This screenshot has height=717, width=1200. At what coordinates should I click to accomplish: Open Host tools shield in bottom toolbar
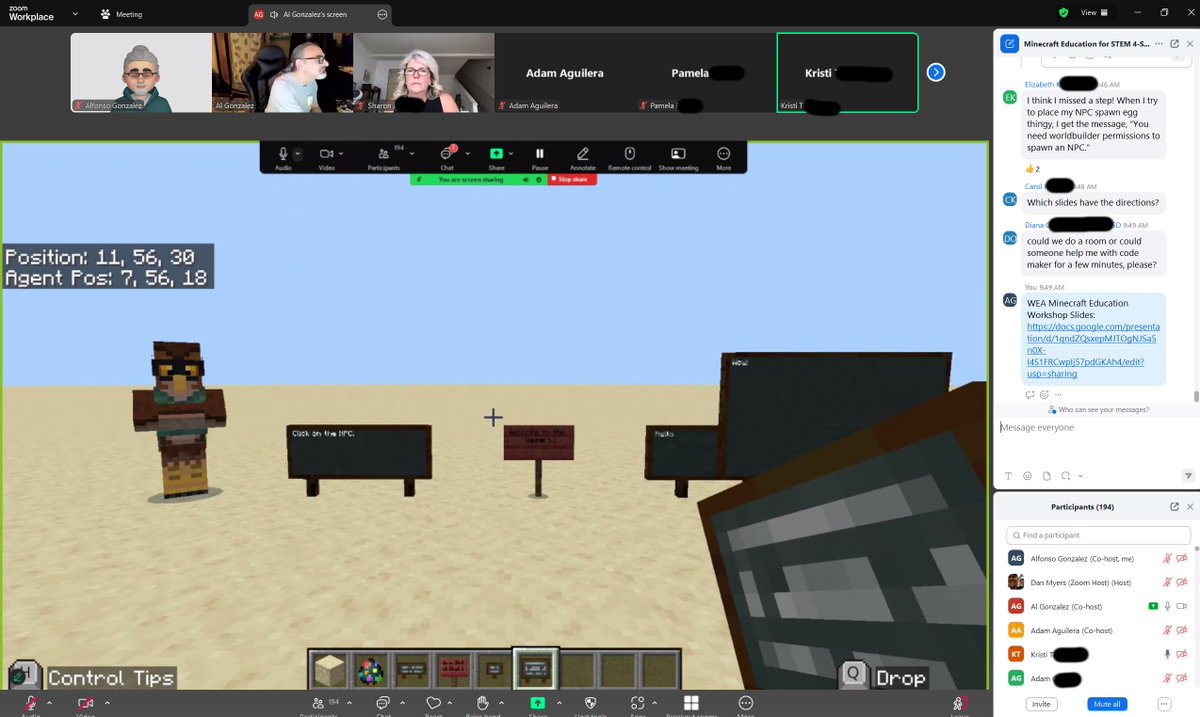pos(590,703)
